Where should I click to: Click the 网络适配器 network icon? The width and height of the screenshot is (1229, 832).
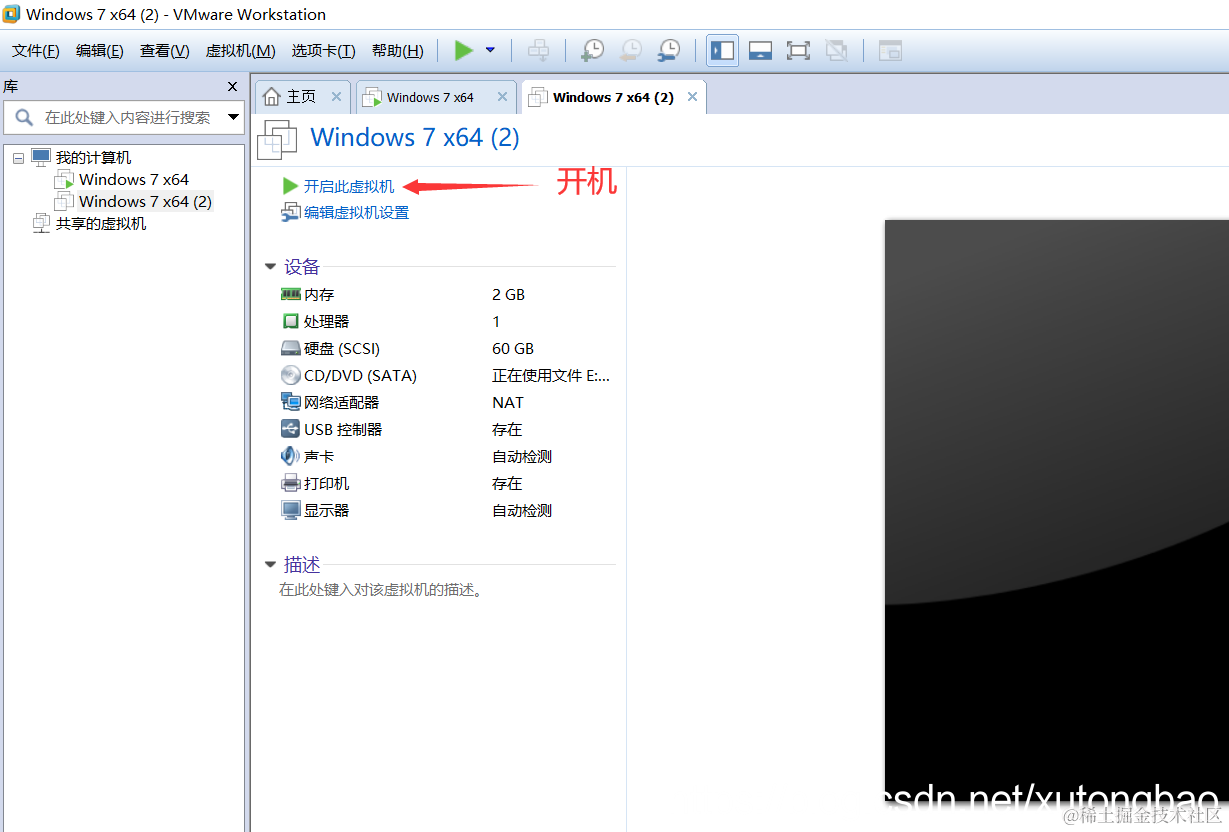(290, 402)
